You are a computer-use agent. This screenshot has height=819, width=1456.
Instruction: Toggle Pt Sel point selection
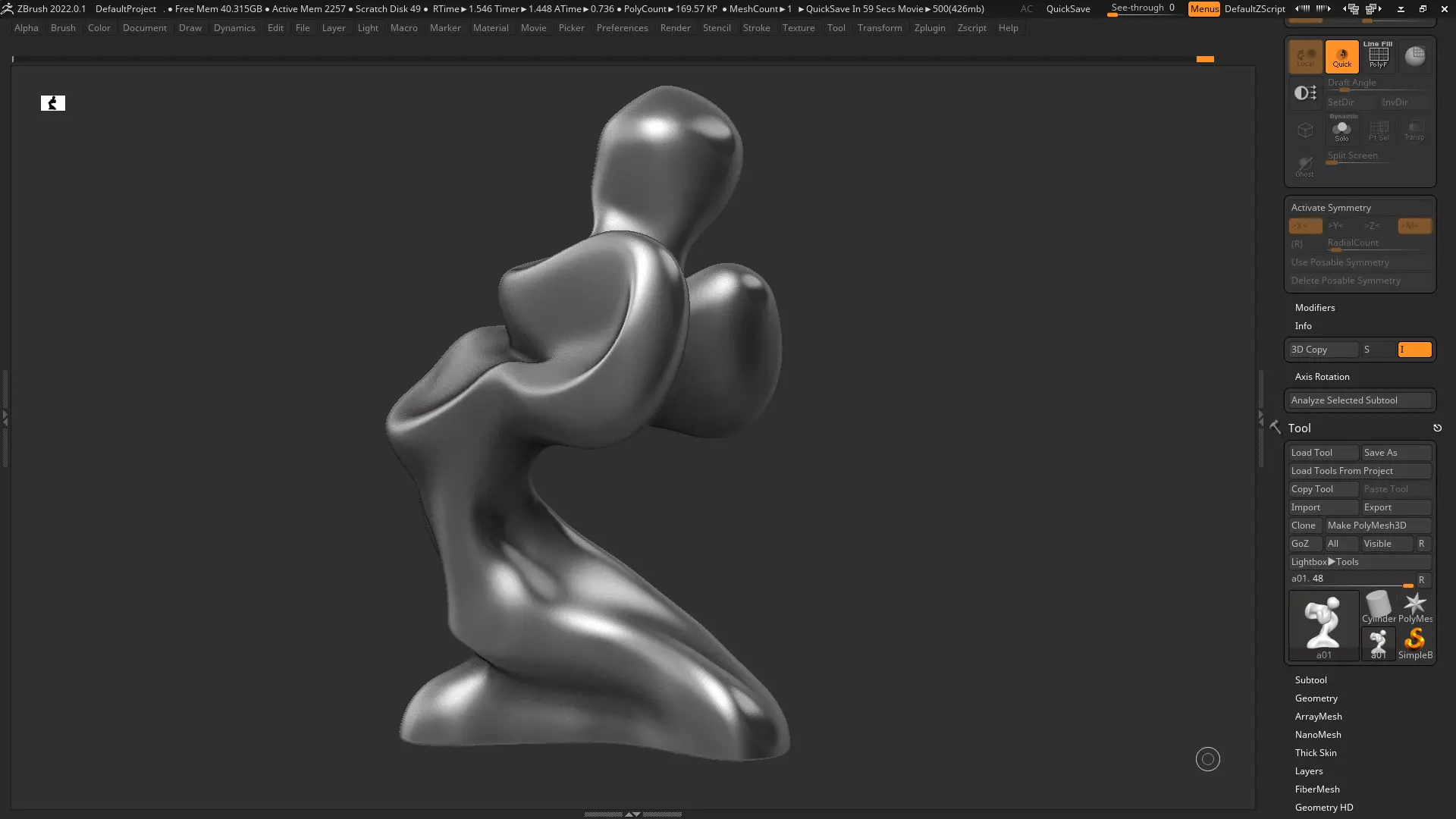[x=1378, y=130]
